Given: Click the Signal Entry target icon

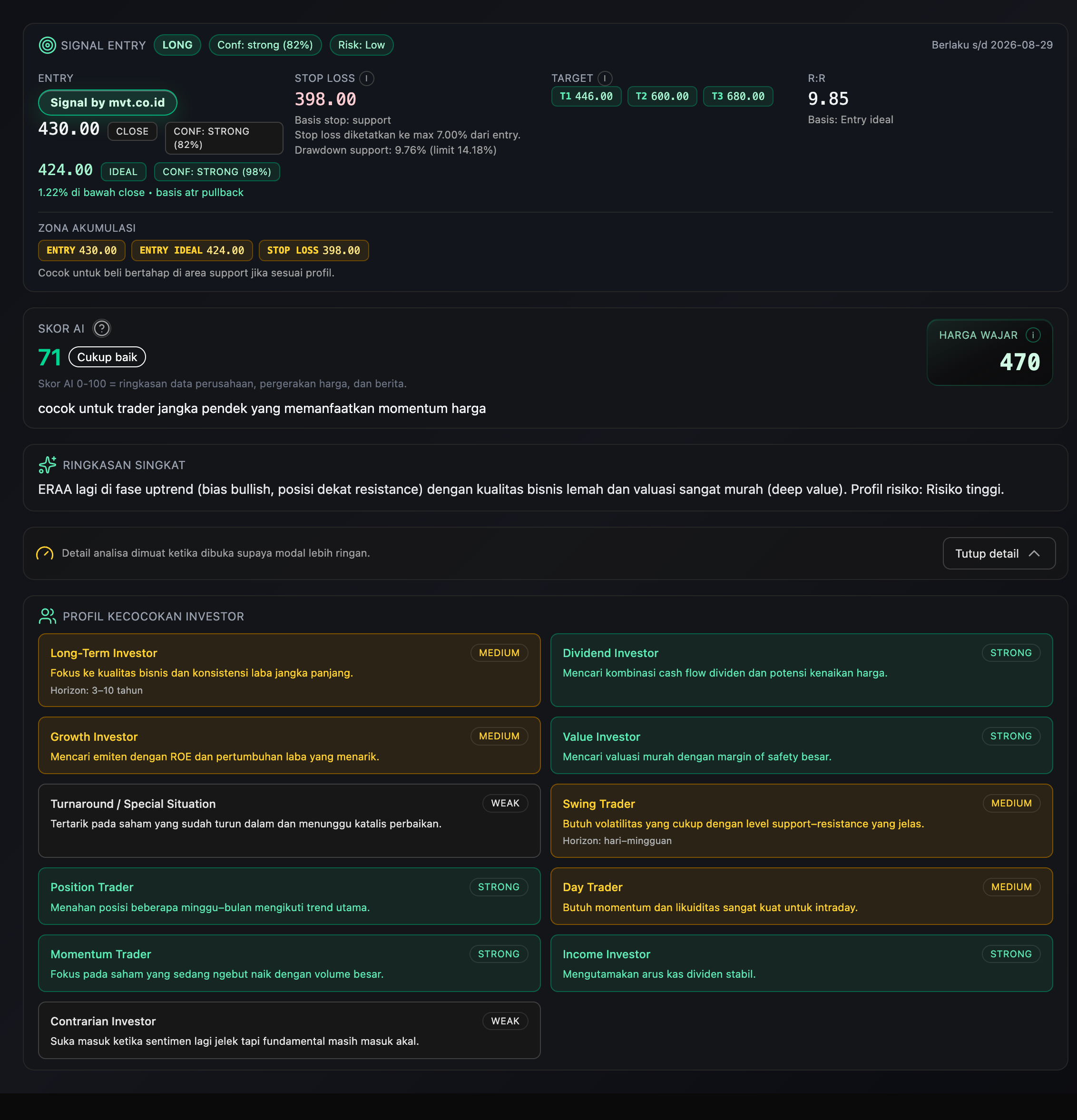Looking at the screenshot, I should (x=47, y=45).
